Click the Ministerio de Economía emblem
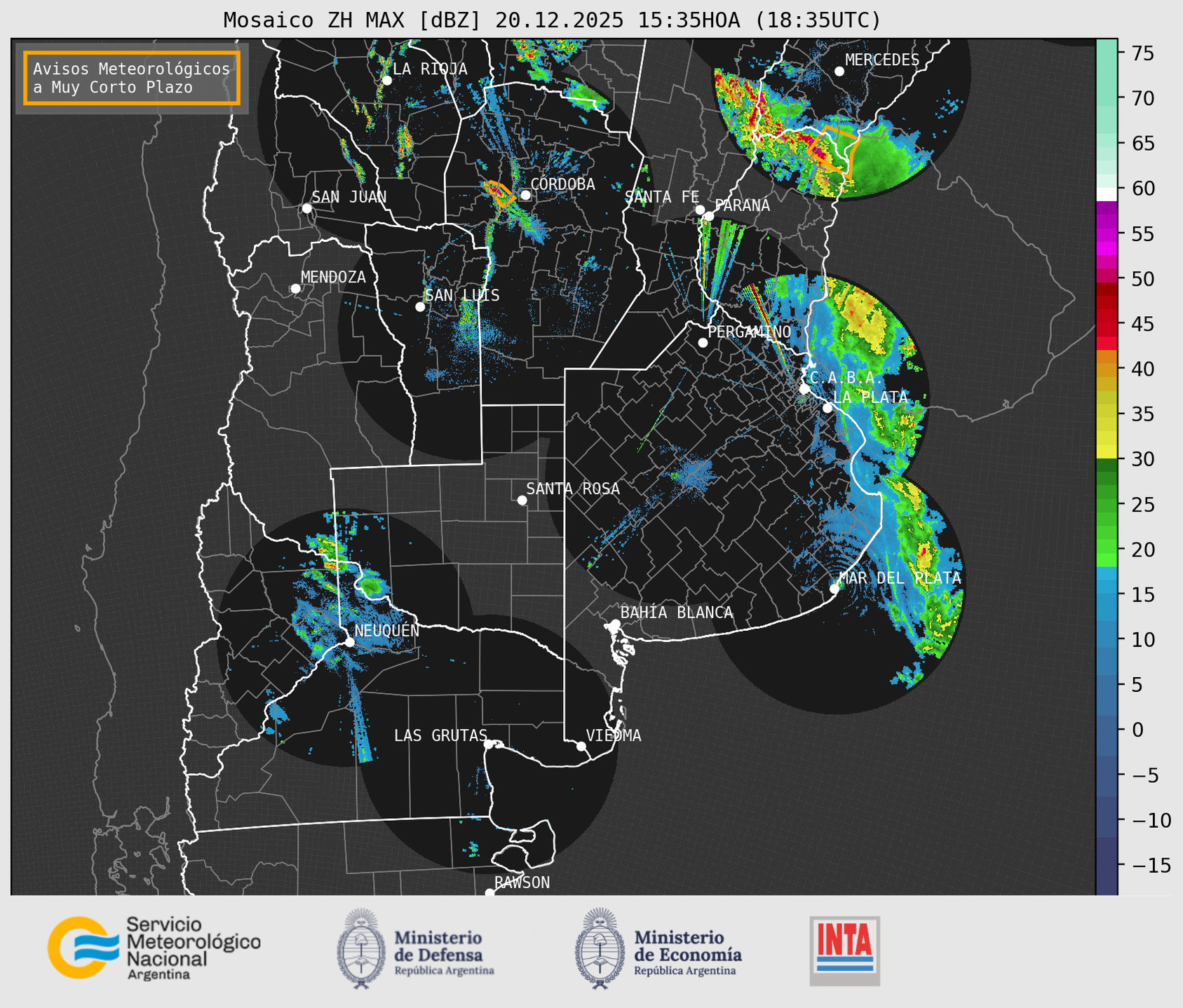The width and height of the screenshot is (1183, 1008). click(600, 948)
